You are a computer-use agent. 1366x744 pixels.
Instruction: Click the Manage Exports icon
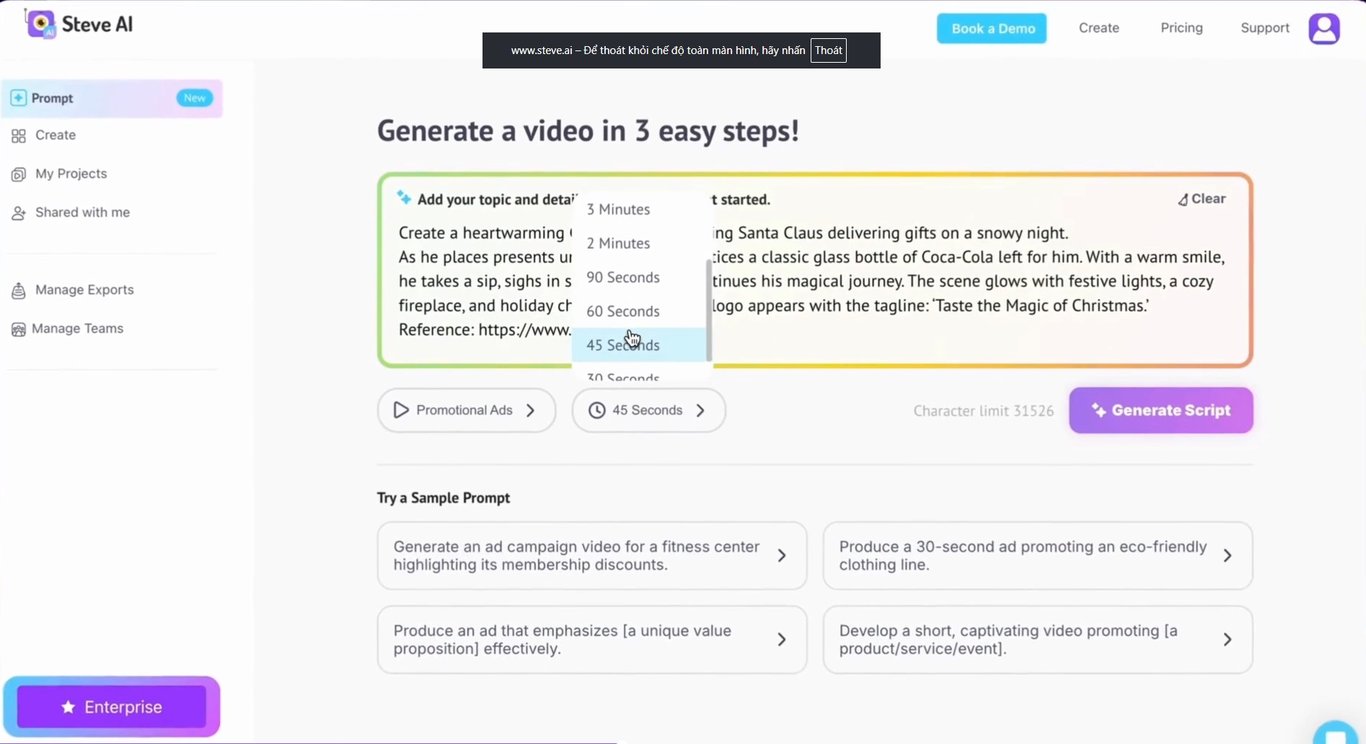point(18,291)
